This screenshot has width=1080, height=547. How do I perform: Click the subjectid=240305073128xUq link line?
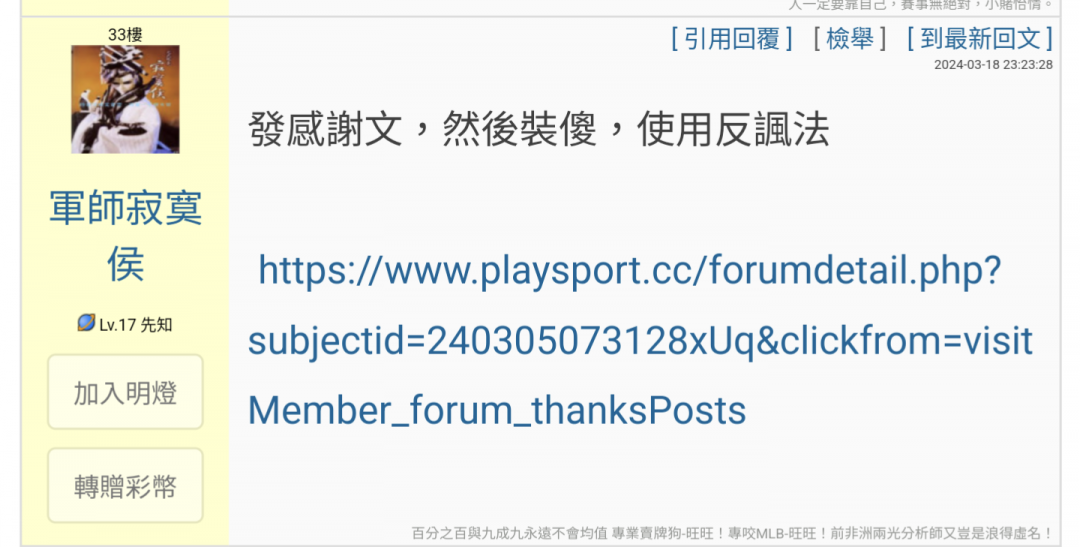click(640, 340)
